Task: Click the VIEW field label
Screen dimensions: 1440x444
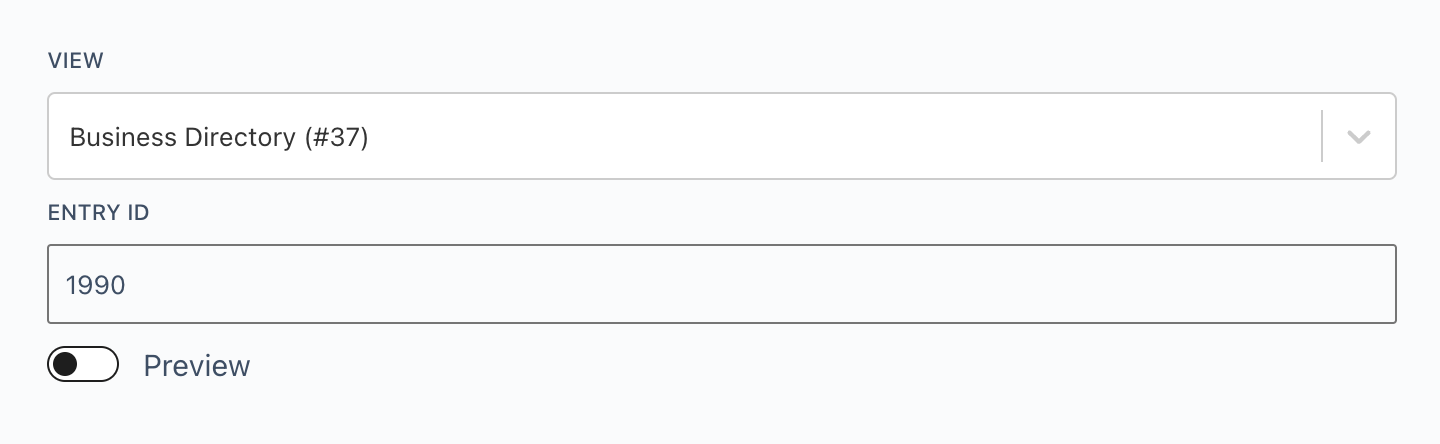Action: (76, 61)
